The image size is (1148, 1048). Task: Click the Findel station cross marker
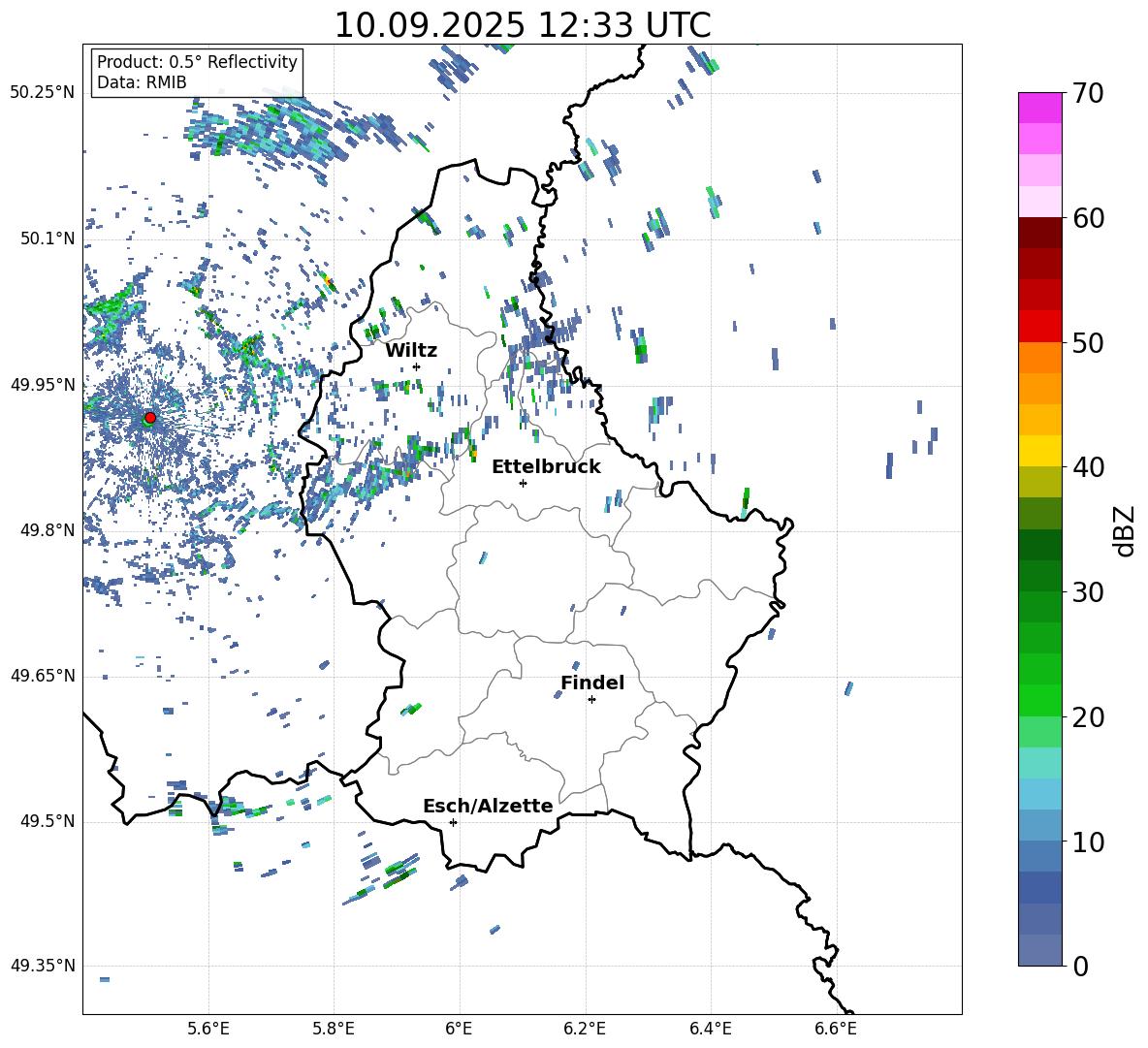pyautogui.click(x=591, y=699)
